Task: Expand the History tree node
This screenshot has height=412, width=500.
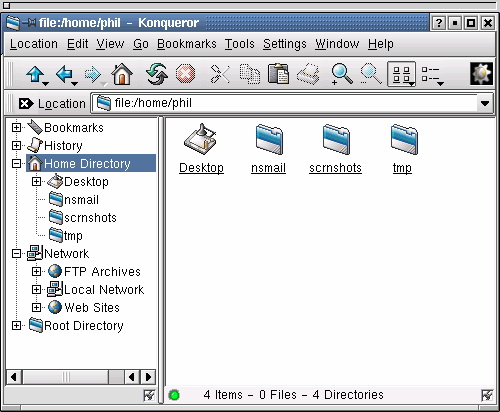Action: 16,145
